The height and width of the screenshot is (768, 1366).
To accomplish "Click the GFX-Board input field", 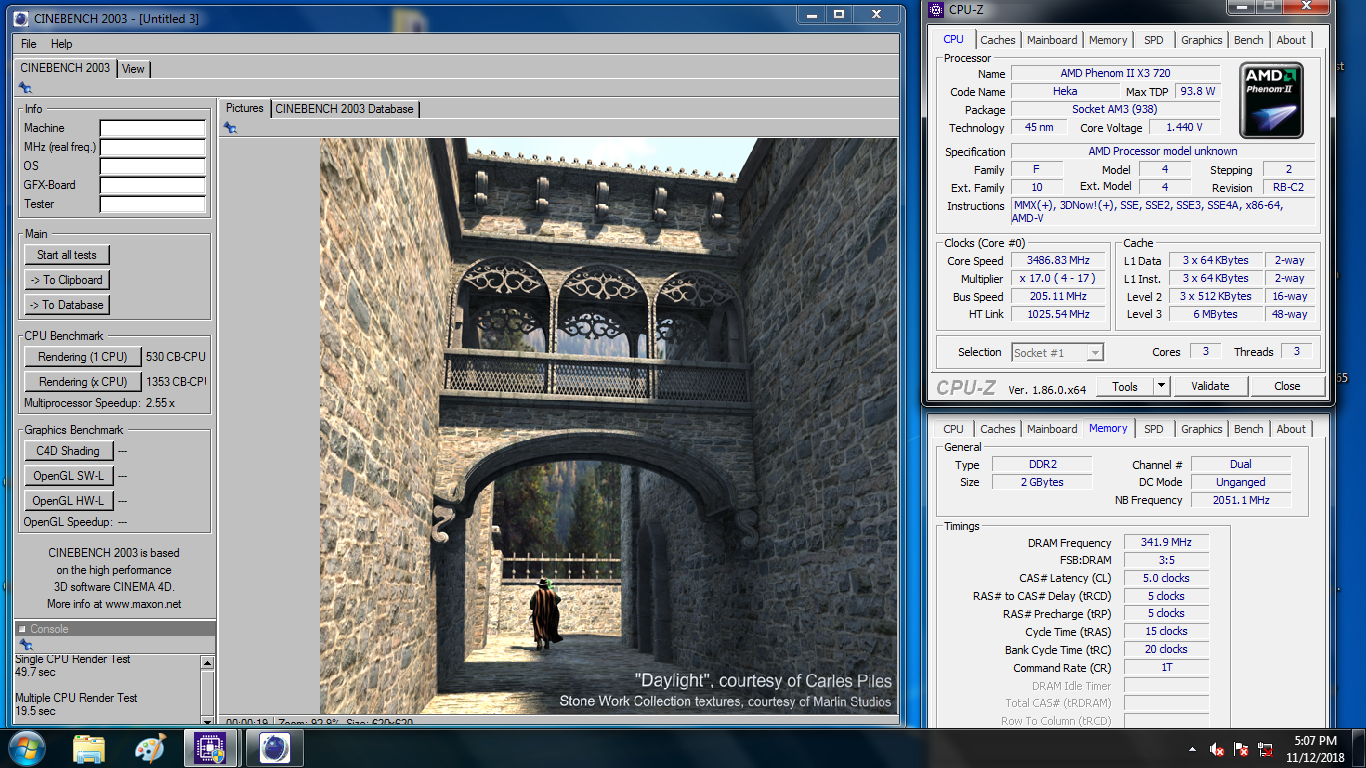I will coord(152,185).
